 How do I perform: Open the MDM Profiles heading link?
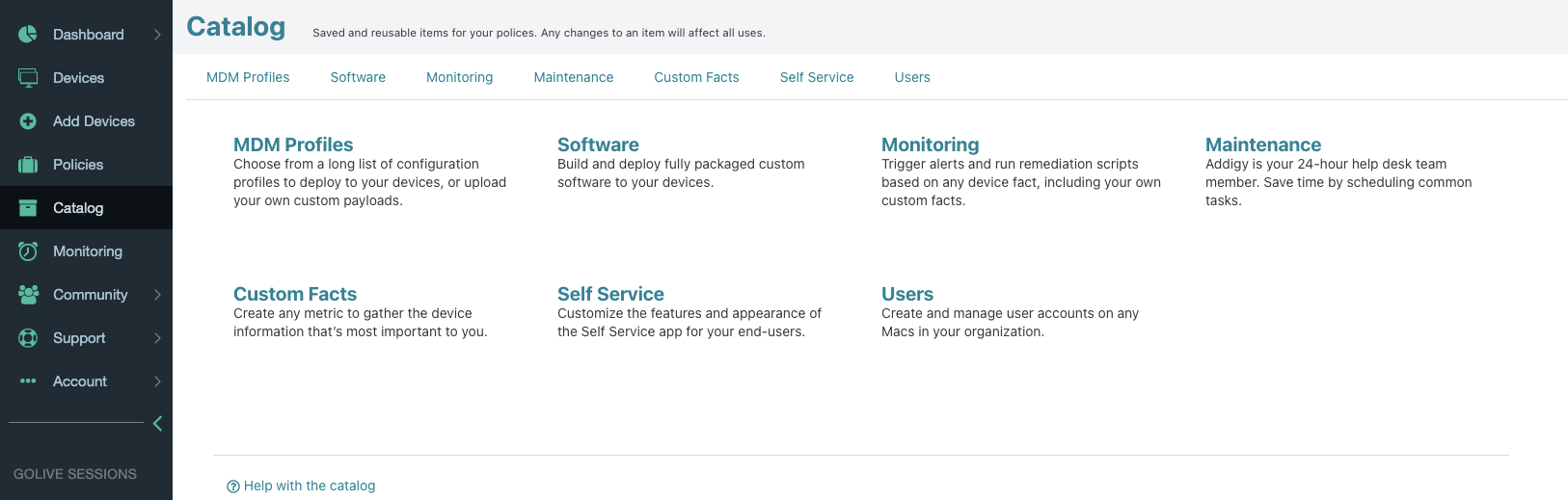pyautogui.click(x=293, y=145)
